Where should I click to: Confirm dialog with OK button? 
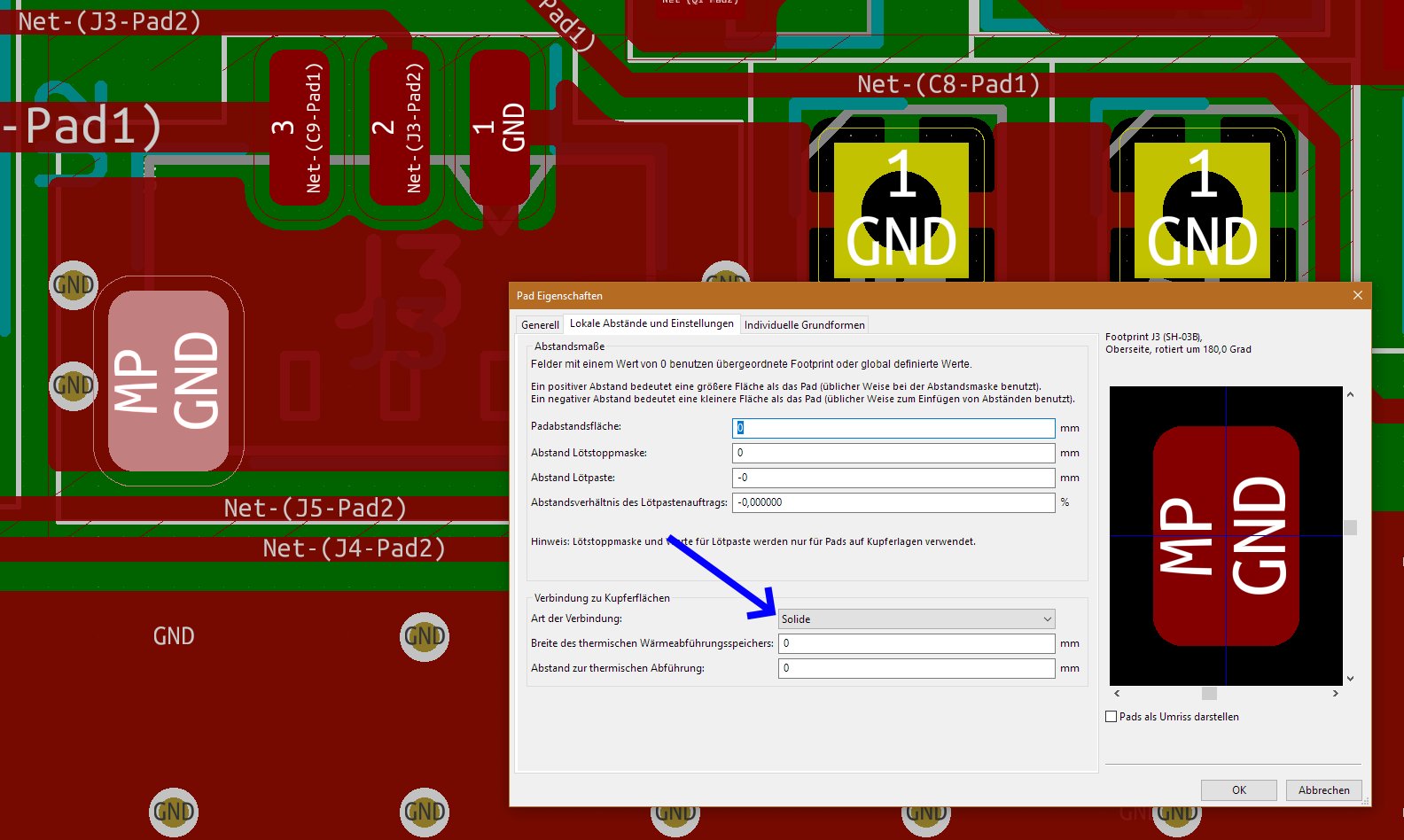coord(1239,790)
